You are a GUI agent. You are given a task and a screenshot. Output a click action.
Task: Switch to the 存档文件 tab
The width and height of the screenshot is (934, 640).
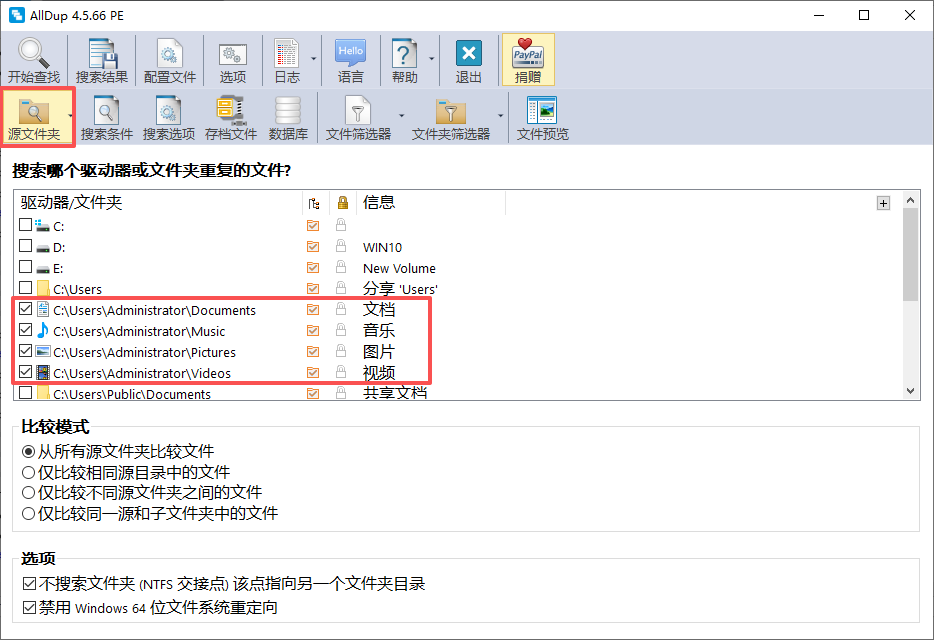231,117
